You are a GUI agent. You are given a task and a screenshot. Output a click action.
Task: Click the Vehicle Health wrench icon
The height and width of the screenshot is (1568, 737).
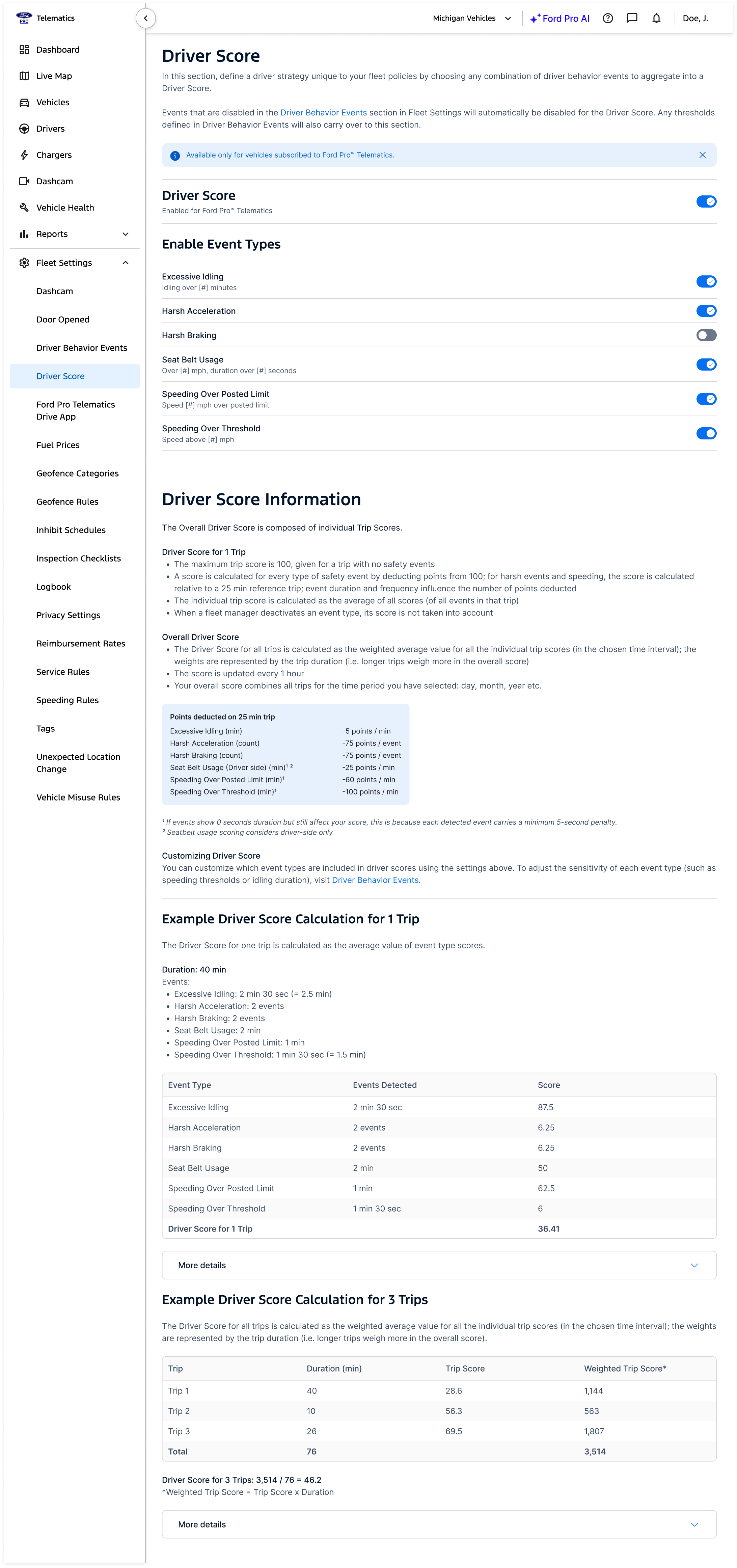[x=24, y=208]
